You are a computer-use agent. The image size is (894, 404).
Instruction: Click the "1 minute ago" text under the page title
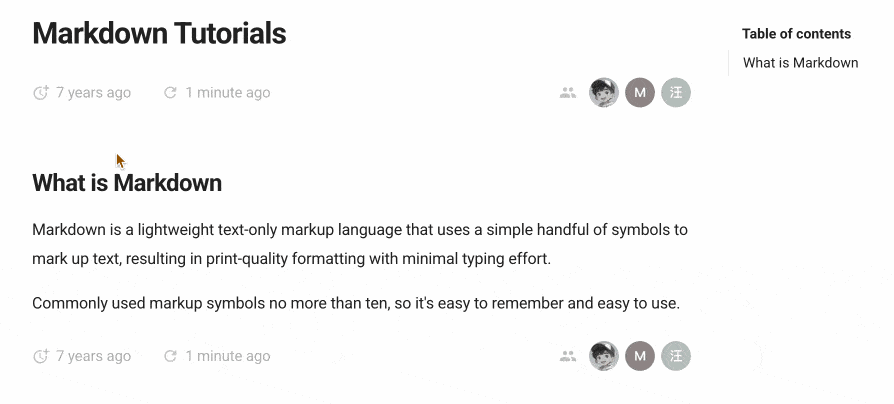pos(227,93)
